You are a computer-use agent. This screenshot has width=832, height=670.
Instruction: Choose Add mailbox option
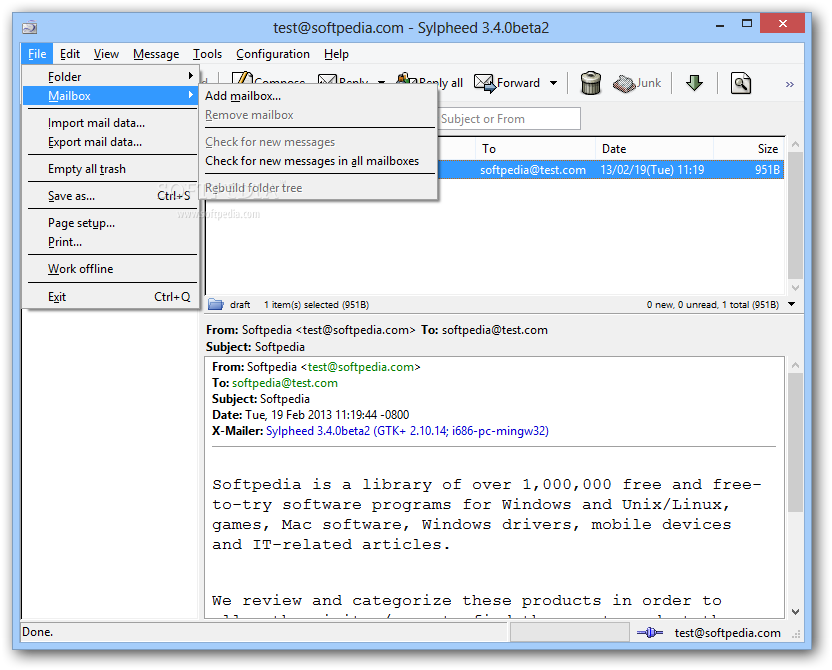tap(318, 96)
